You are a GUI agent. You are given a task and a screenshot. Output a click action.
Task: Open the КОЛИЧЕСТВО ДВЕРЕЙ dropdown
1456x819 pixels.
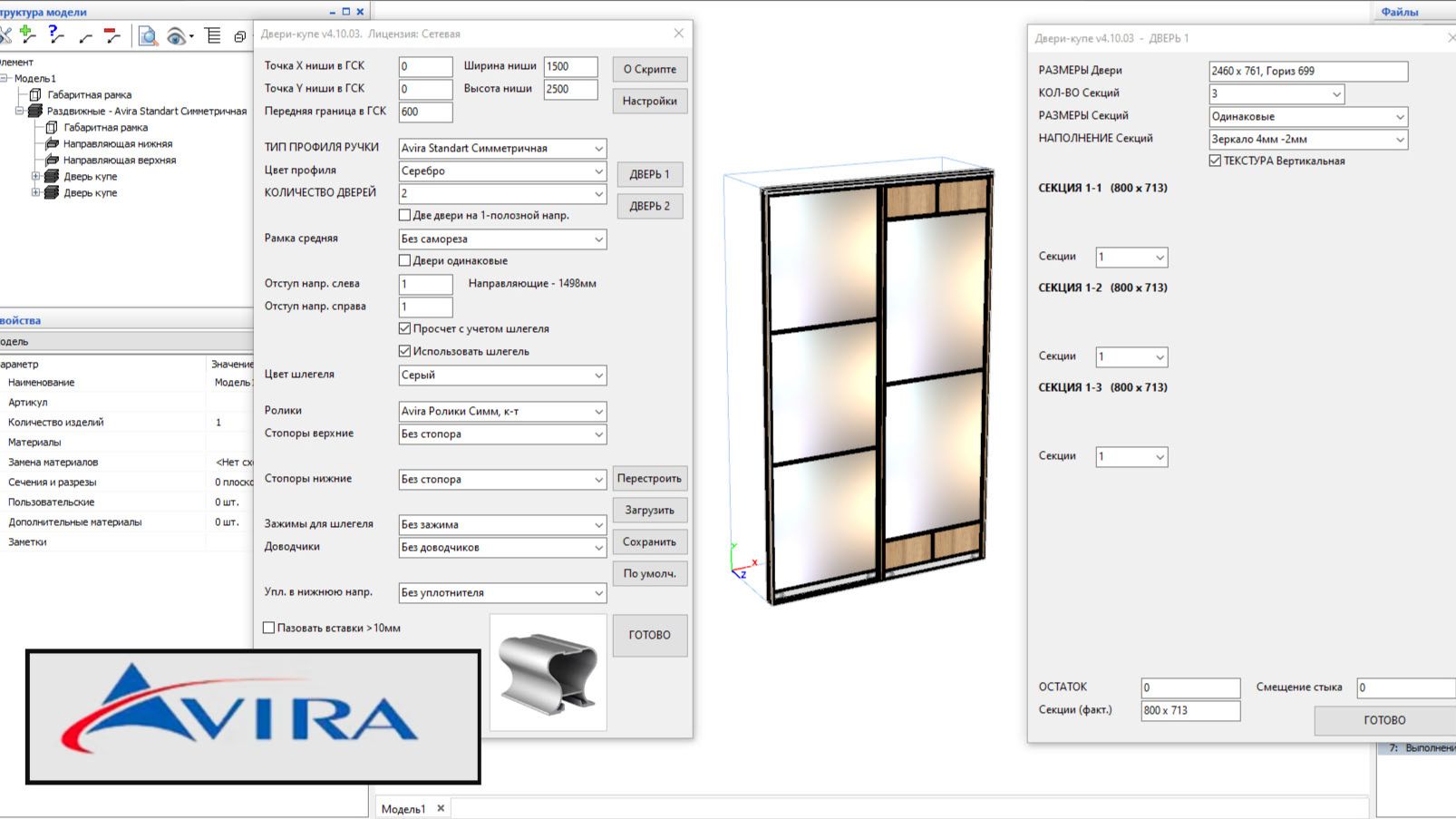click(502, 193)
